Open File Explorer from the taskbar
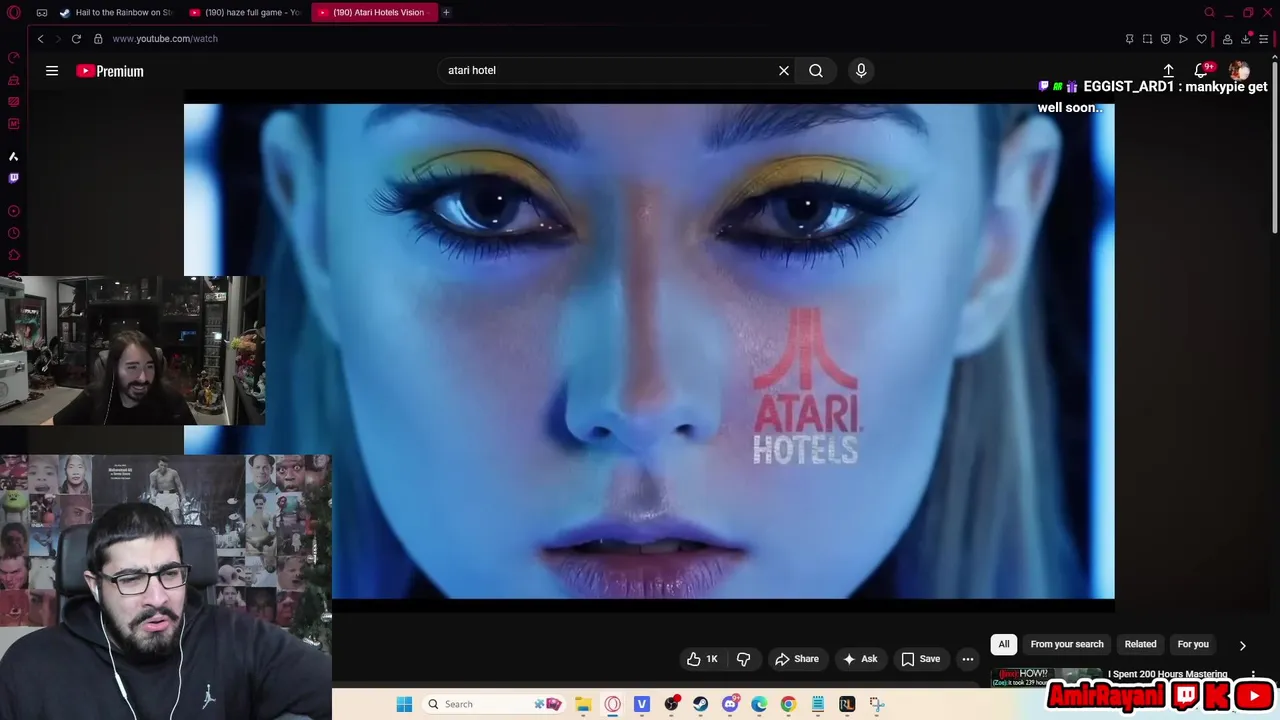 pos(583,704)
